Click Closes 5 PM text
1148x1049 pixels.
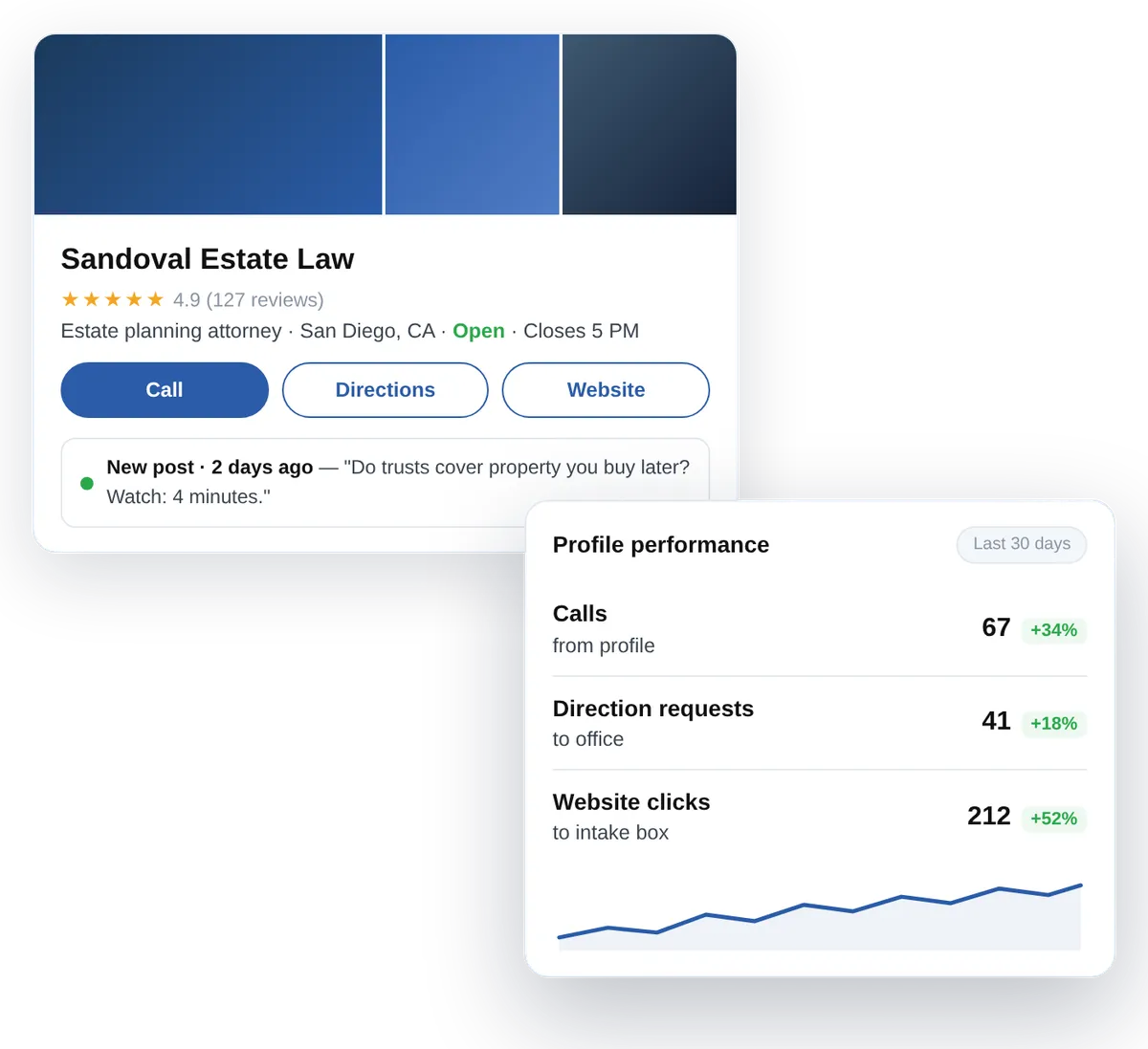(581, 331)
